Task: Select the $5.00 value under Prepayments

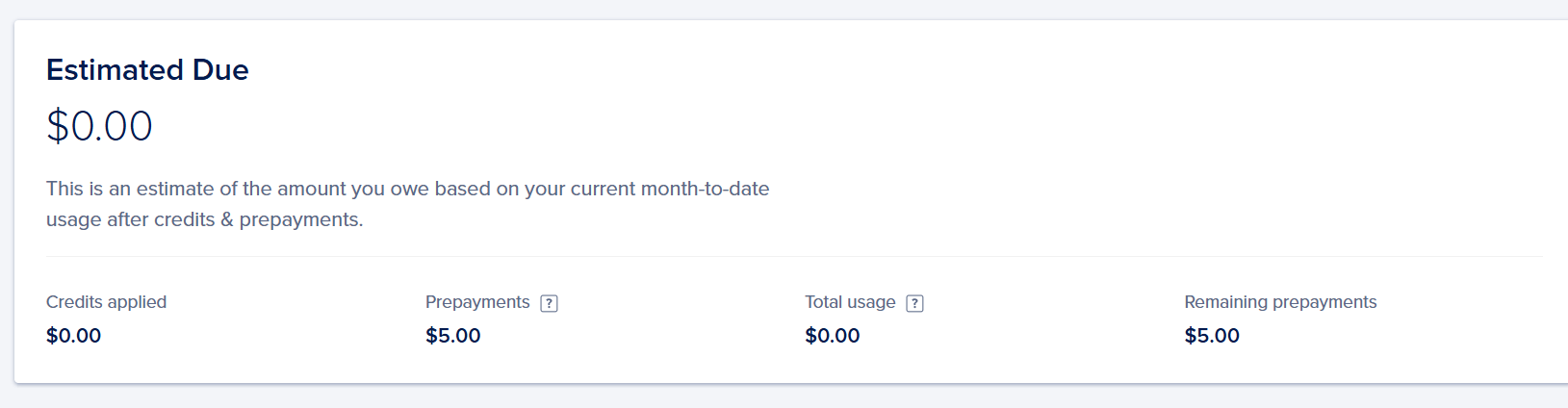Action: tap(453, 336)
